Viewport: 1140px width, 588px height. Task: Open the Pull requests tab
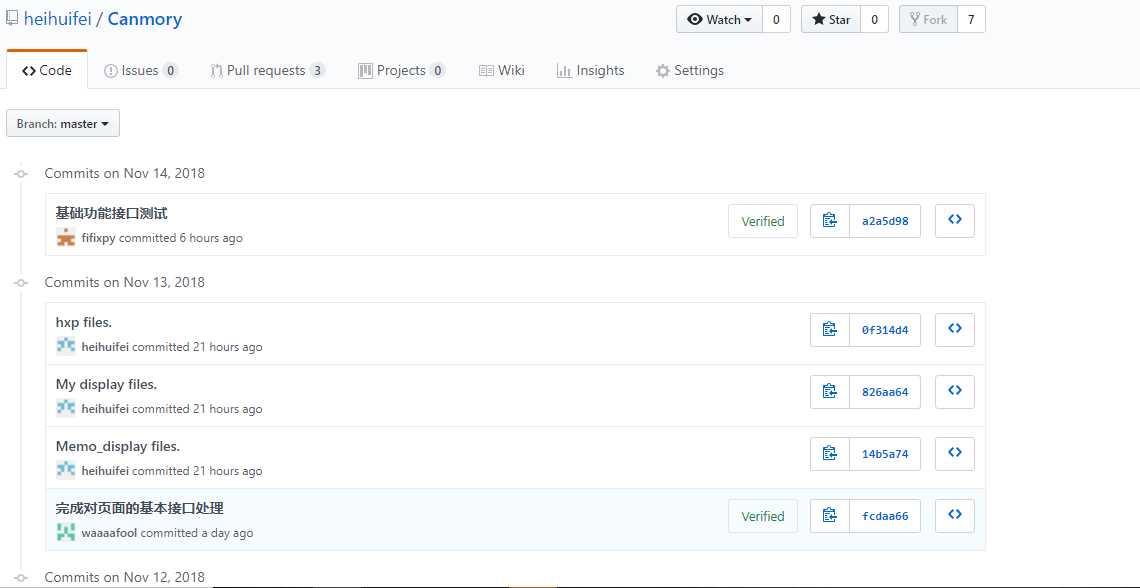tap(267, 71)
